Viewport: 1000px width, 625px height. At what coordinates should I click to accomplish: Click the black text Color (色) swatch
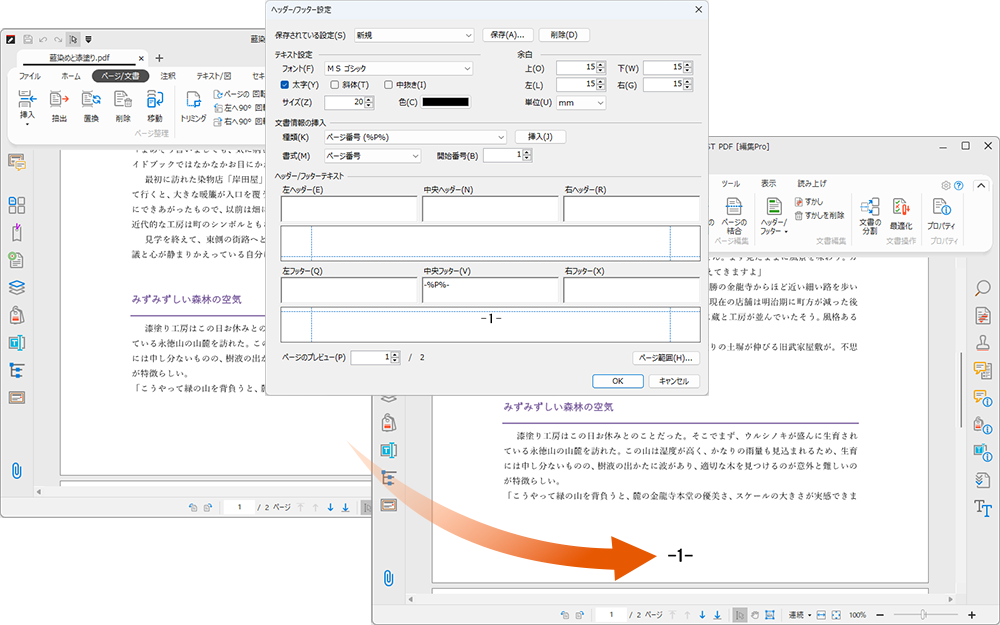coord(446,102)
